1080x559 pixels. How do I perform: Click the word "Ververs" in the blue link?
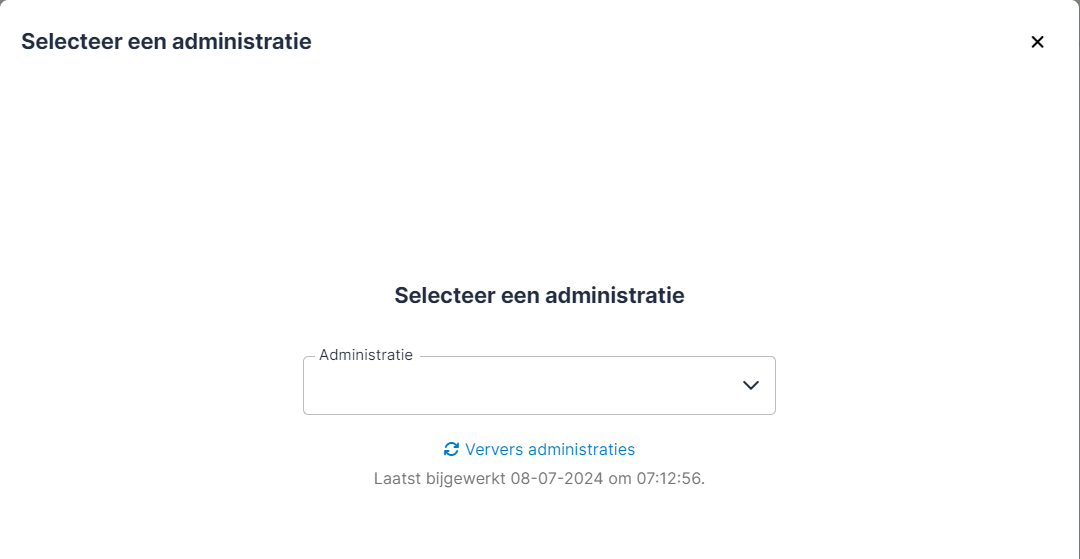coord(494,449)
